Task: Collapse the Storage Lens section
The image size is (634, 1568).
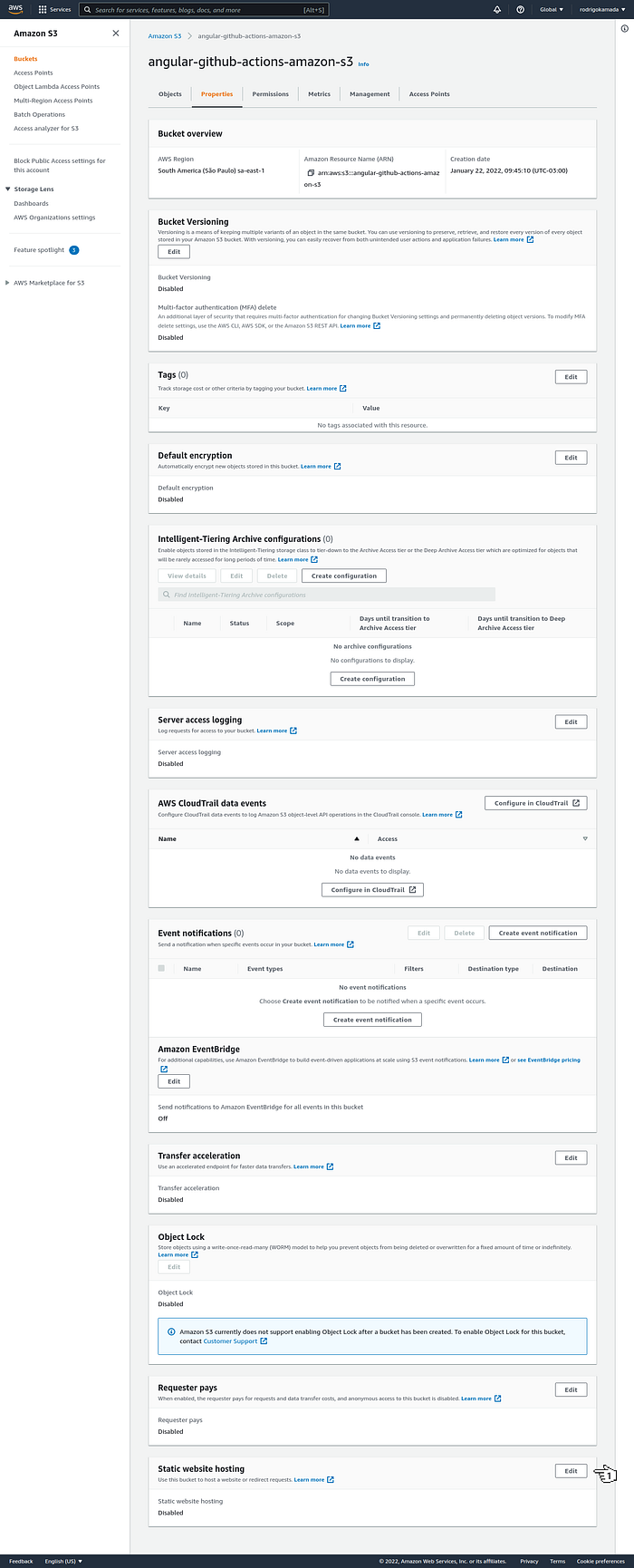Action: click(8, 189)
